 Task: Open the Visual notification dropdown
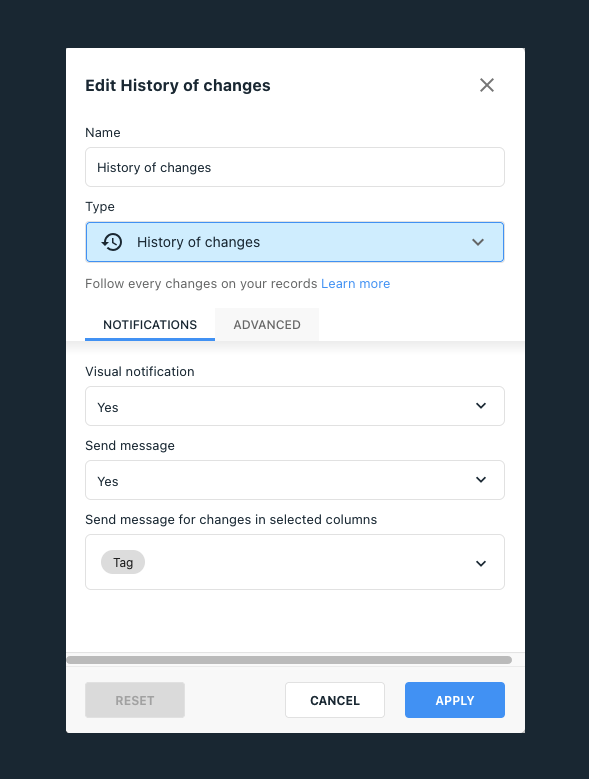[295, 406]
